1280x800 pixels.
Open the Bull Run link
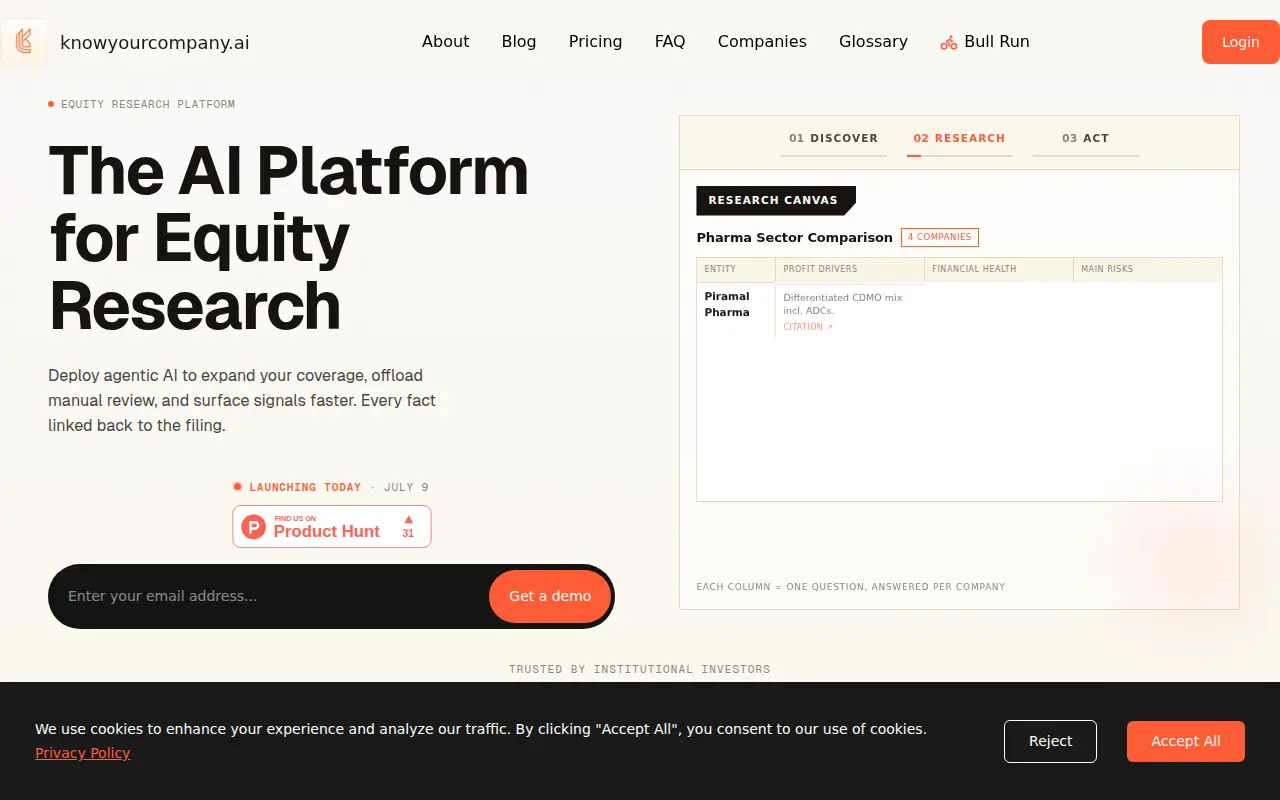[985, 41]
